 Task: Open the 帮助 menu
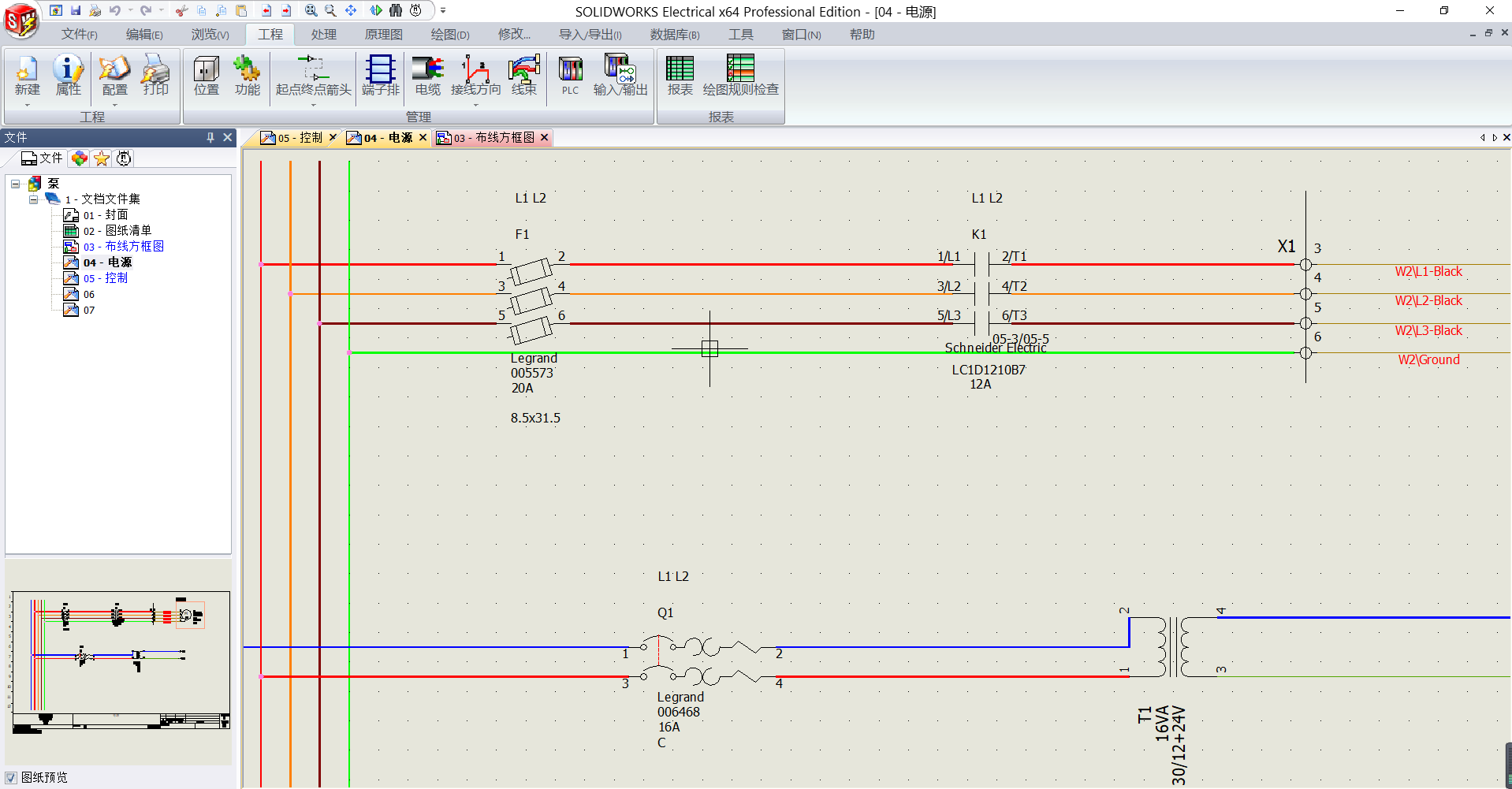(862, 35)
